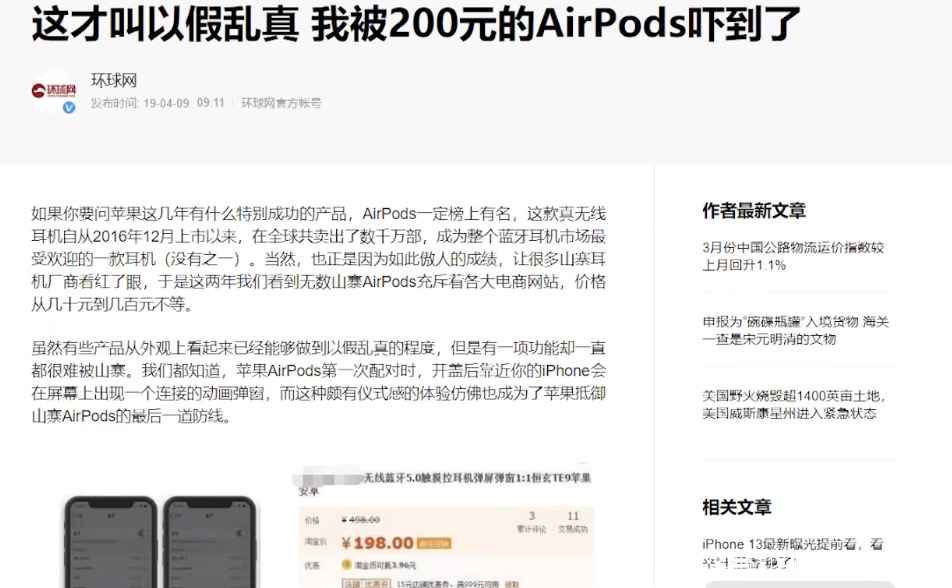The width and height of the screenshot is (952, 588).
Task: Click the first paragraph starting 如果你要问苹果
Action: [319, 259]
